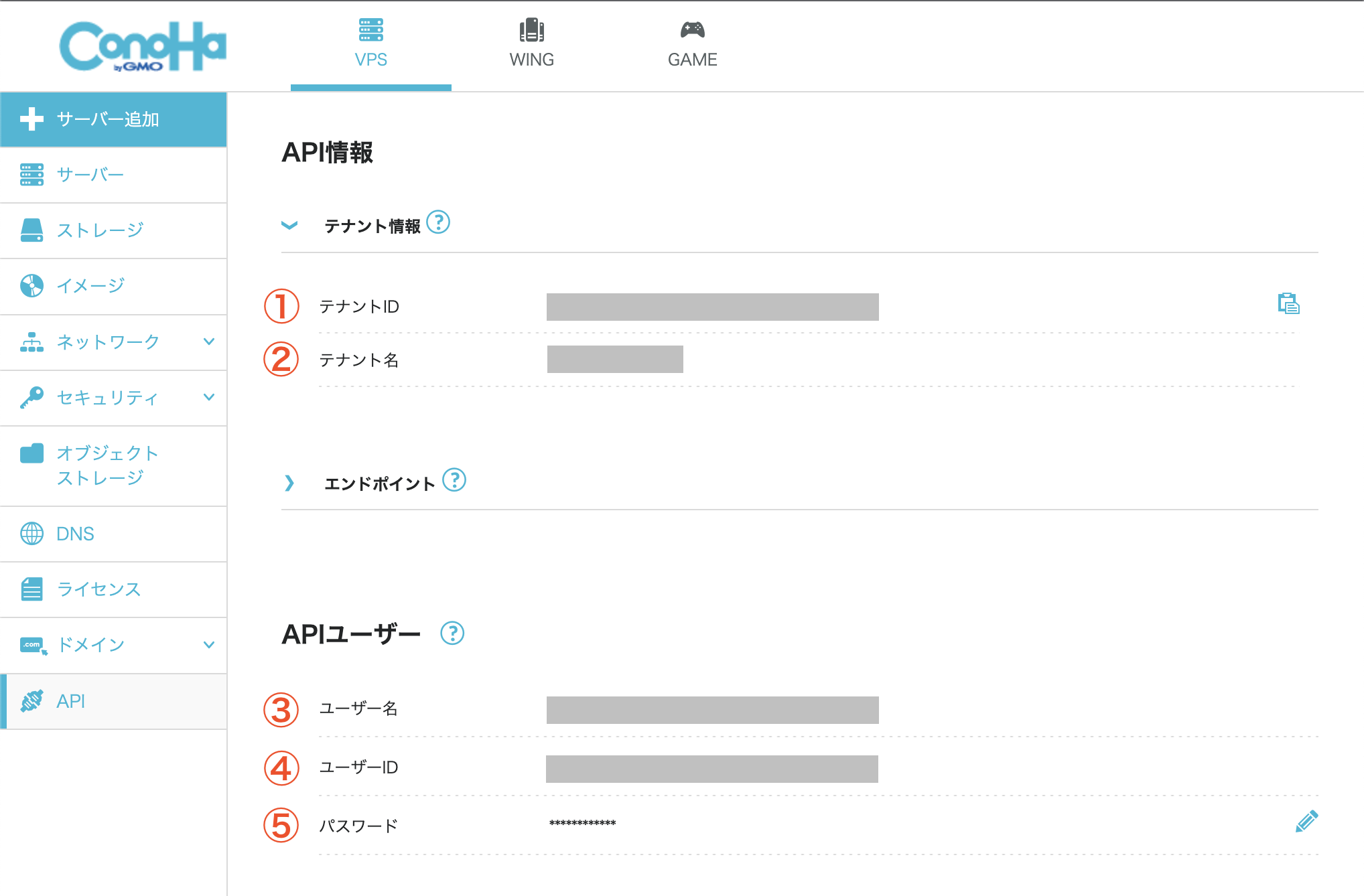This screenshot has width=1364, height=896.
Task: Click the ユーザーID label
Action: tap(358, 767)
